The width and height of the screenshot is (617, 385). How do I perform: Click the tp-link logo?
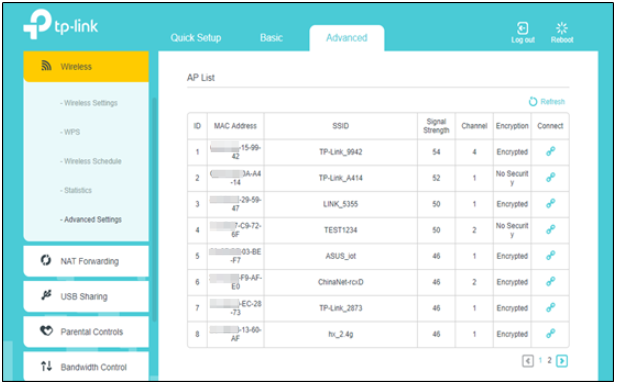pyautogui.click(x=61, y=24)
